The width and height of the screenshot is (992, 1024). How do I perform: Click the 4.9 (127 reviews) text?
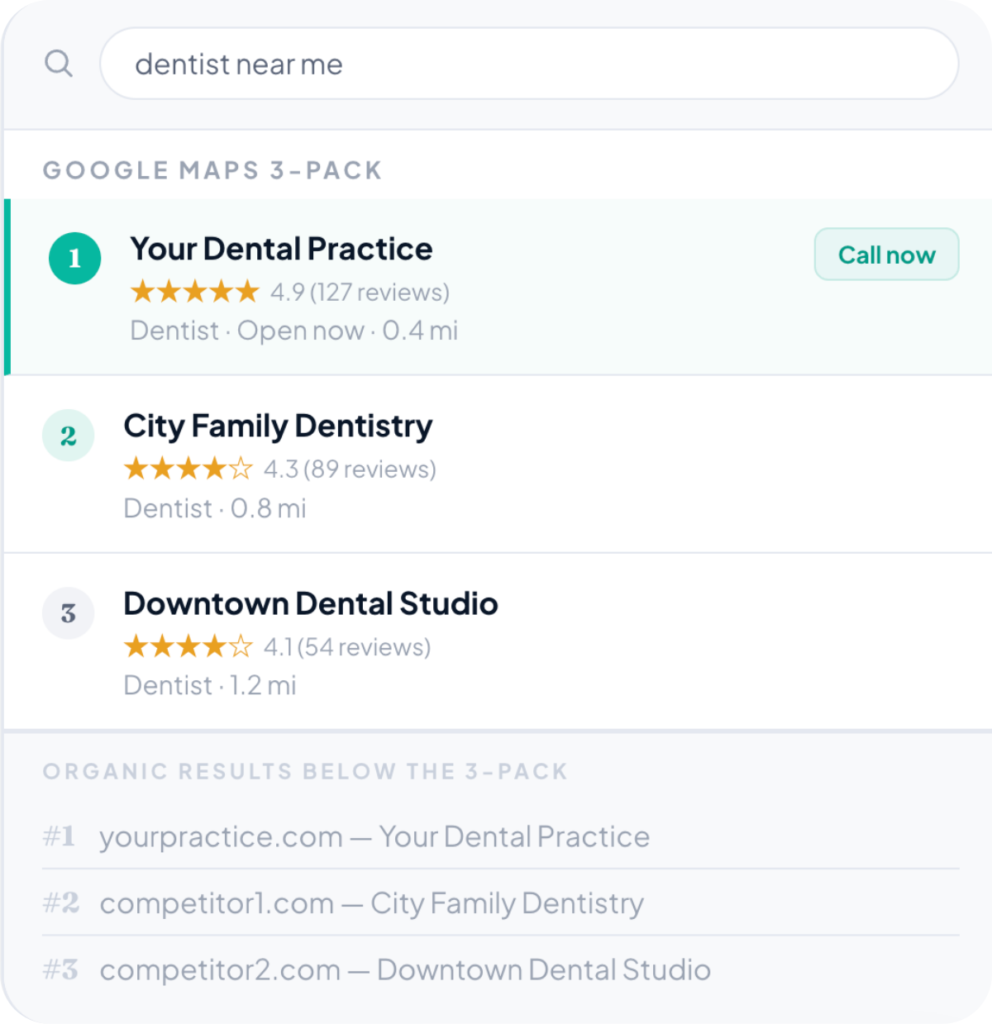tap(360, 292)
